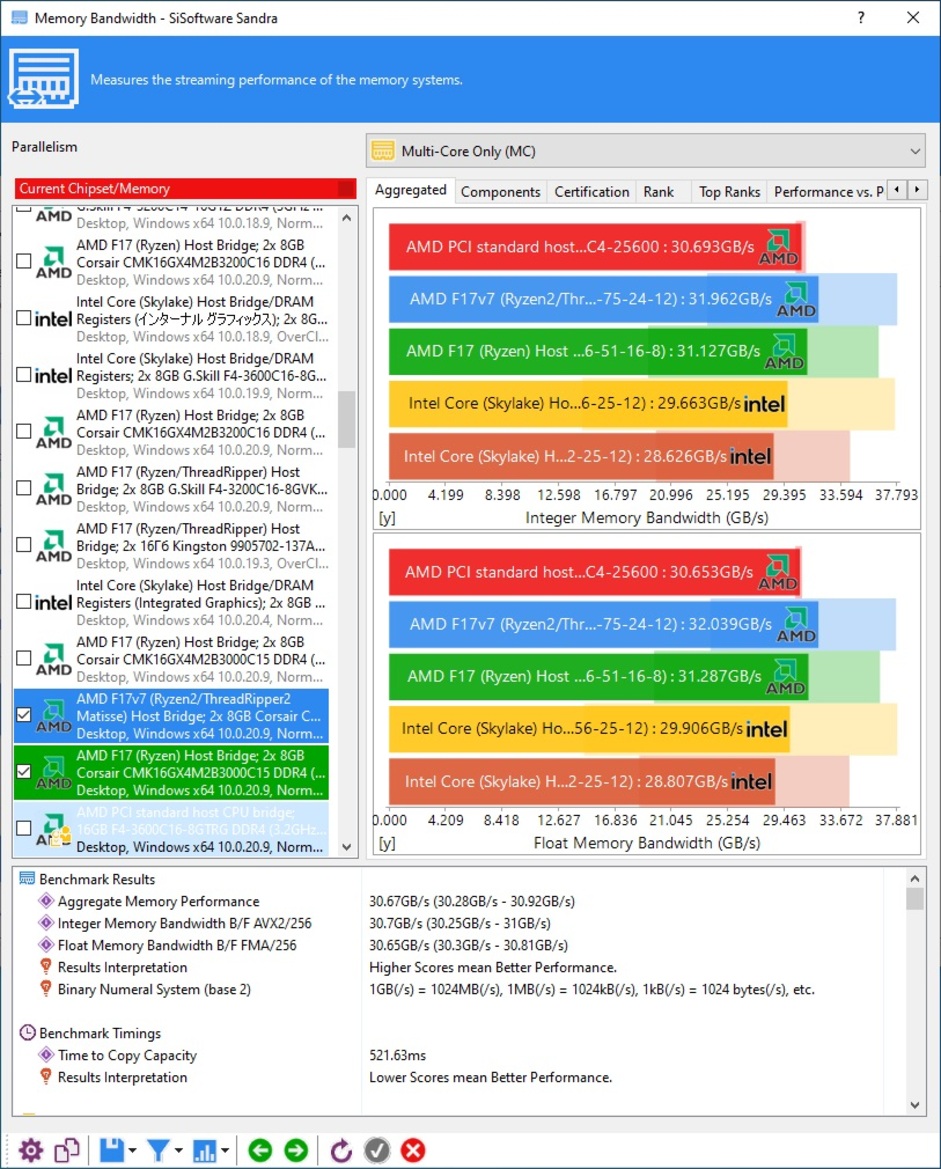Click the blue funnel filter icon
Viewport: 941px width, 1169px height.
pyautogui.click(x=158, y=1150)
